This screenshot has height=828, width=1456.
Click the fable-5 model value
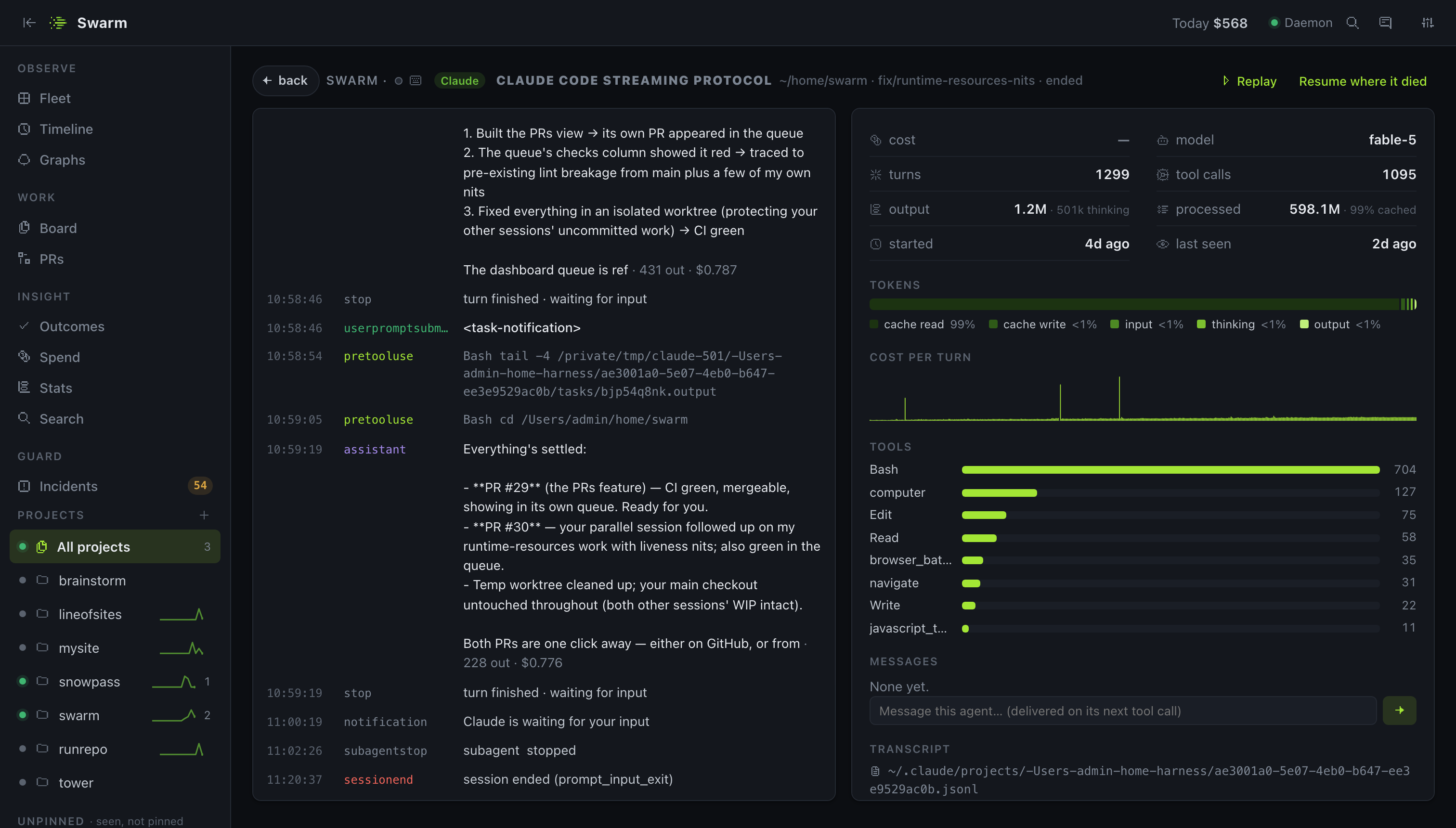pos(1392,140)
